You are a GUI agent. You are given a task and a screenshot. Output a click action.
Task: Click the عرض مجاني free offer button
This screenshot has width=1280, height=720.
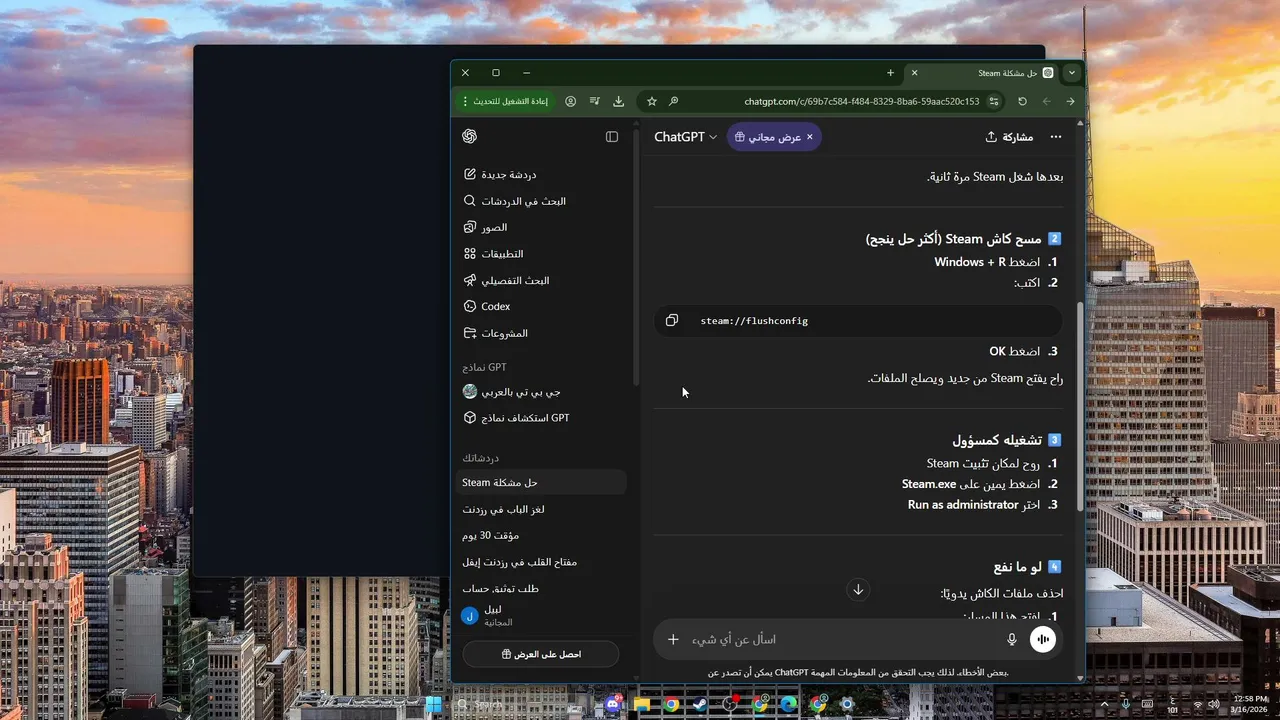click(x=774, y=137)
